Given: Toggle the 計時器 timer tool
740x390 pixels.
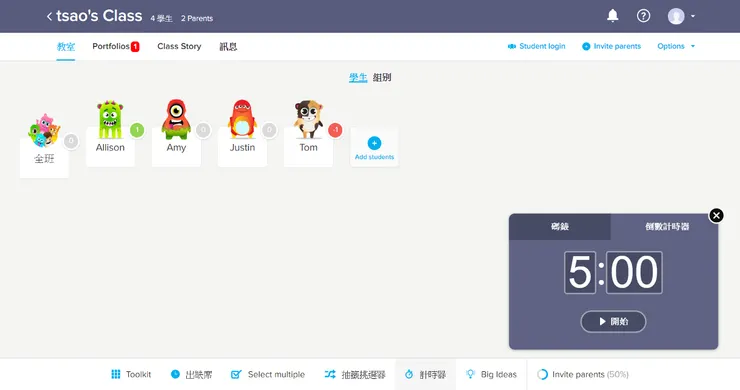Looking at the screenshot, I should [426, 374].
